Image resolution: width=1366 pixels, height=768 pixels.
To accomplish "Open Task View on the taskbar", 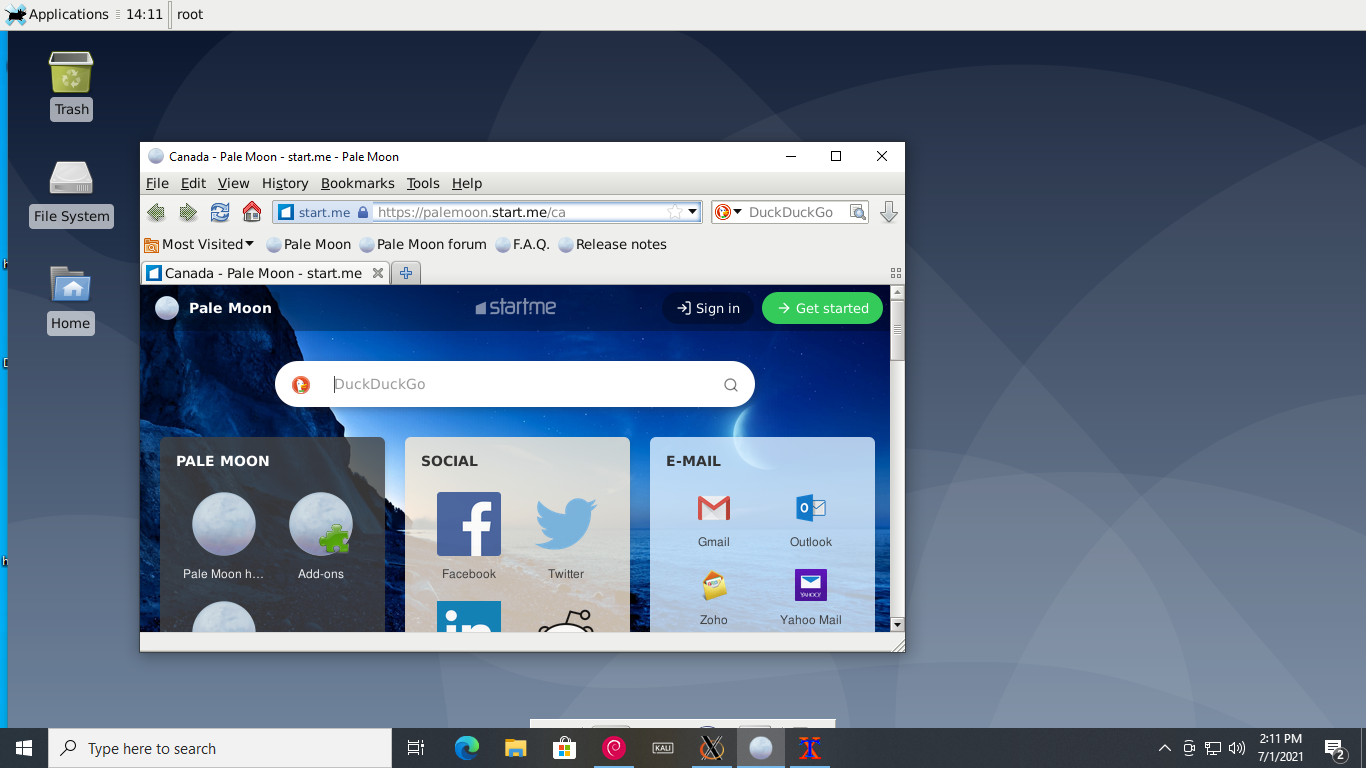I will click(416, 748).
